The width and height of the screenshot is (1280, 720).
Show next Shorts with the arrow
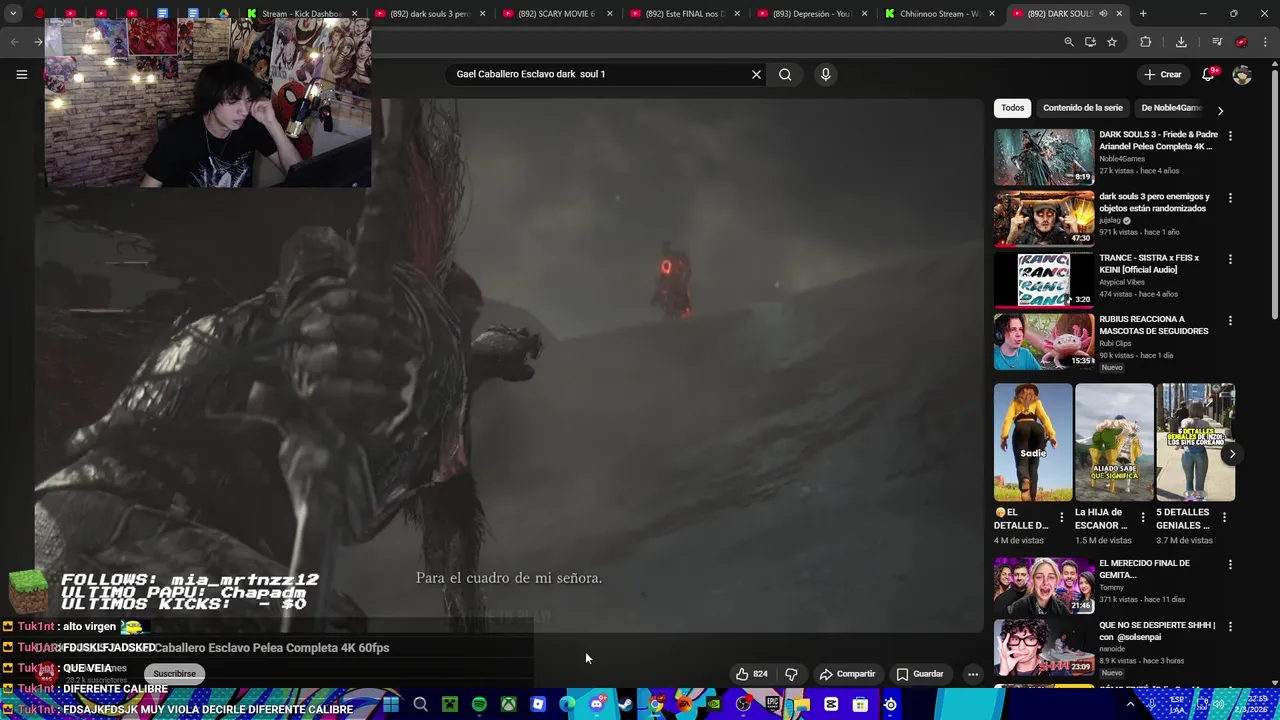1232,454
